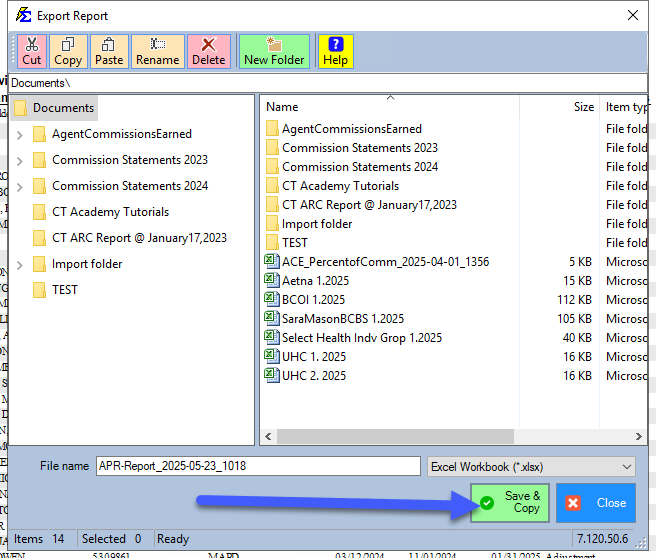The image size is (656, 558).
Task: Click AgentCommissionsEarned folder icon in file list
Action: (272, 128)
